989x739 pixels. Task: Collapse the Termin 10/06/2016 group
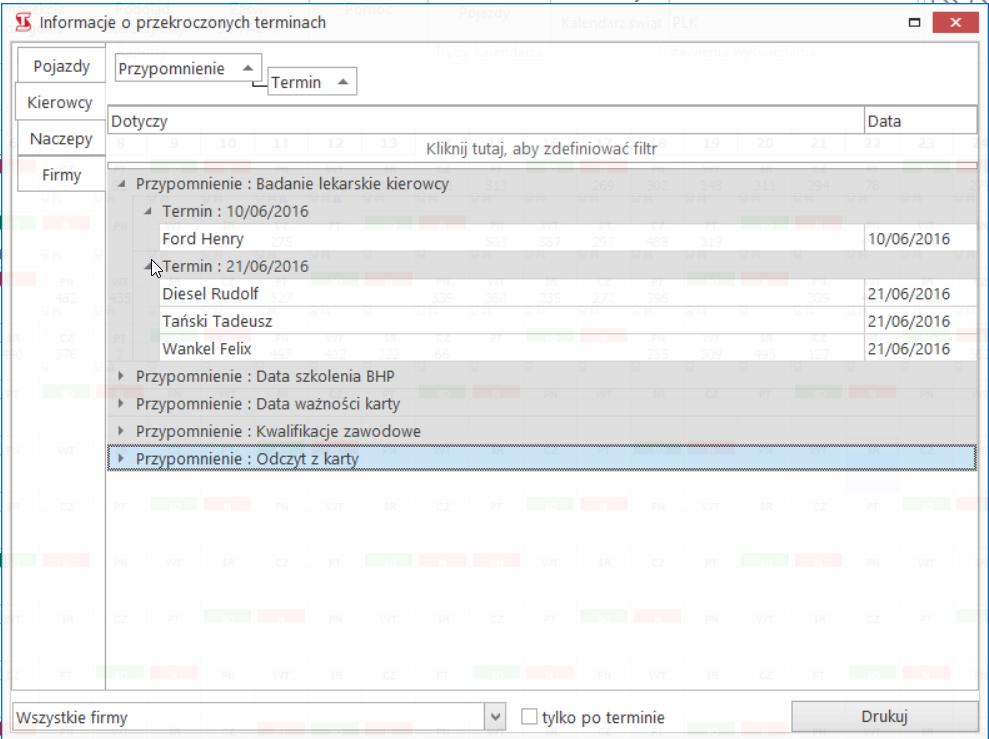click(x=148, y=211)
